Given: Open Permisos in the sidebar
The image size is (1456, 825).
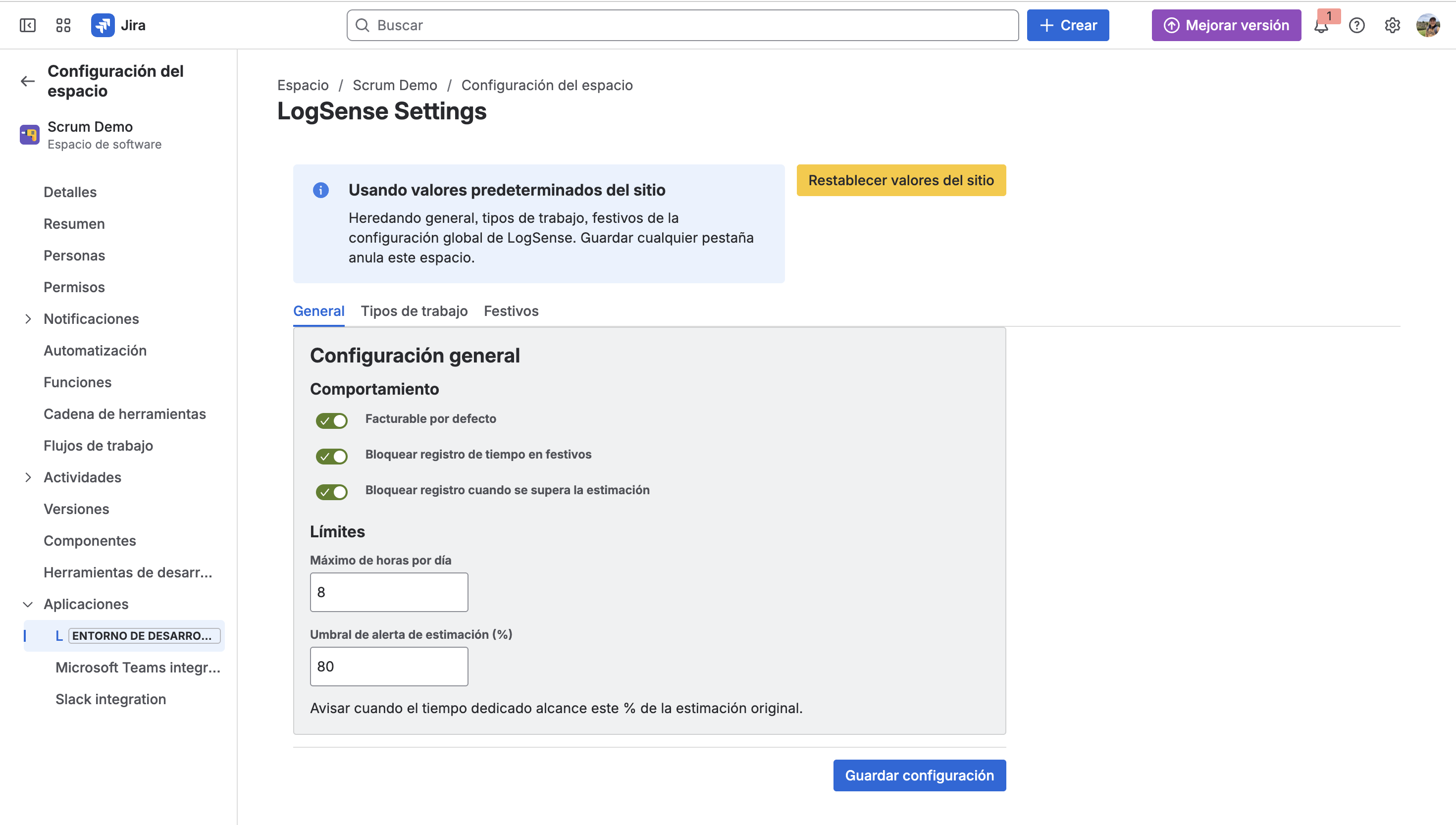Looking at the screenshot, I should pyautogui.click(x=74, y=287).
